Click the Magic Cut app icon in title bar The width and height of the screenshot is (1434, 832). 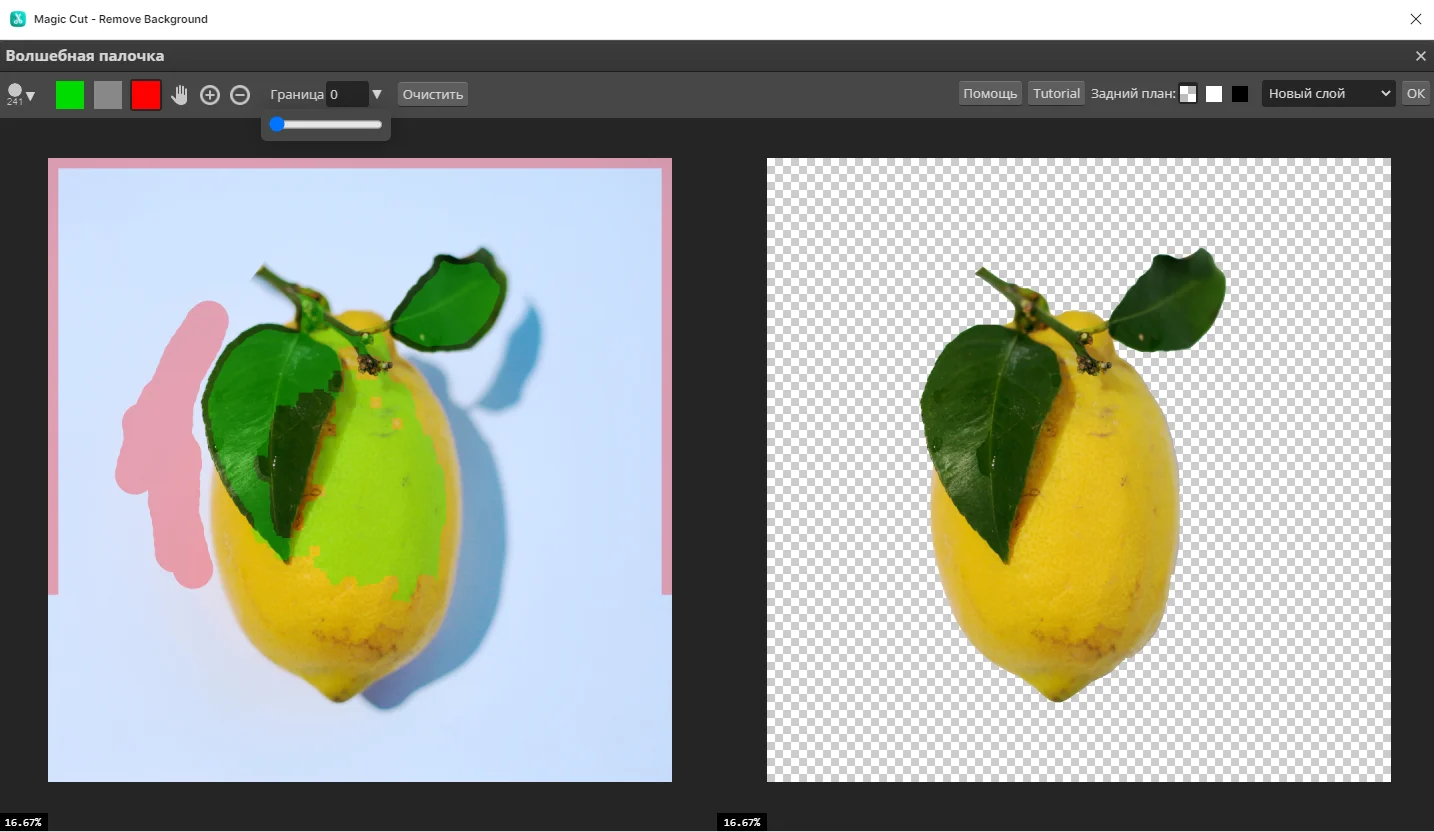click(x=17, y=19)
